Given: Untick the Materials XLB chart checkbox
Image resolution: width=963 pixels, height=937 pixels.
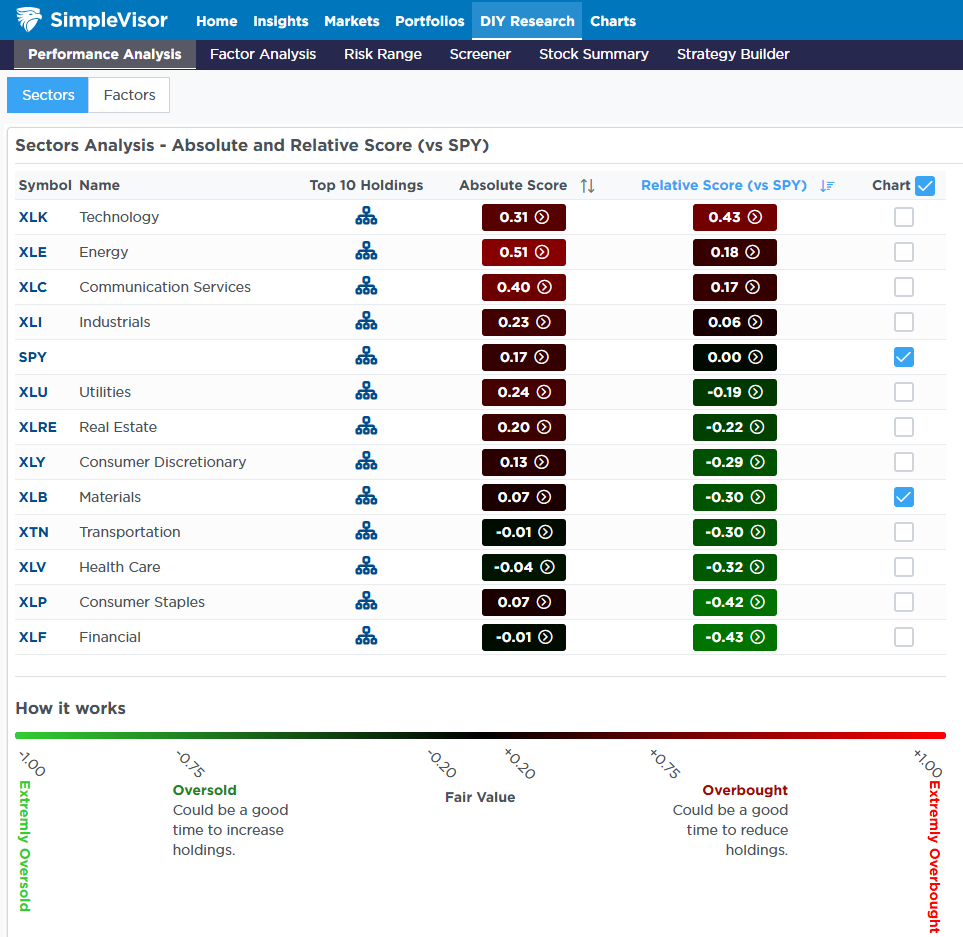Looking at the screenshot, I should [903, 497].
